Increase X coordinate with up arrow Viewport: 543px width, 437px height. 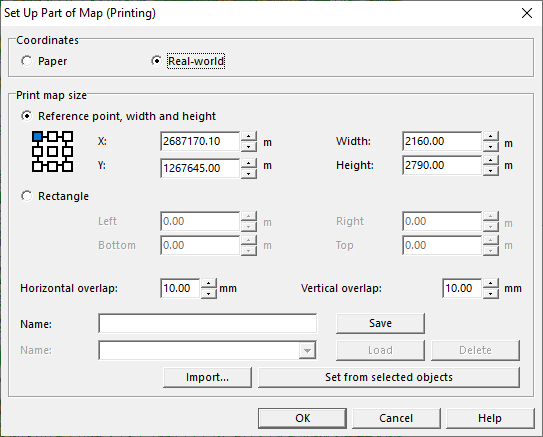(249, 136)
